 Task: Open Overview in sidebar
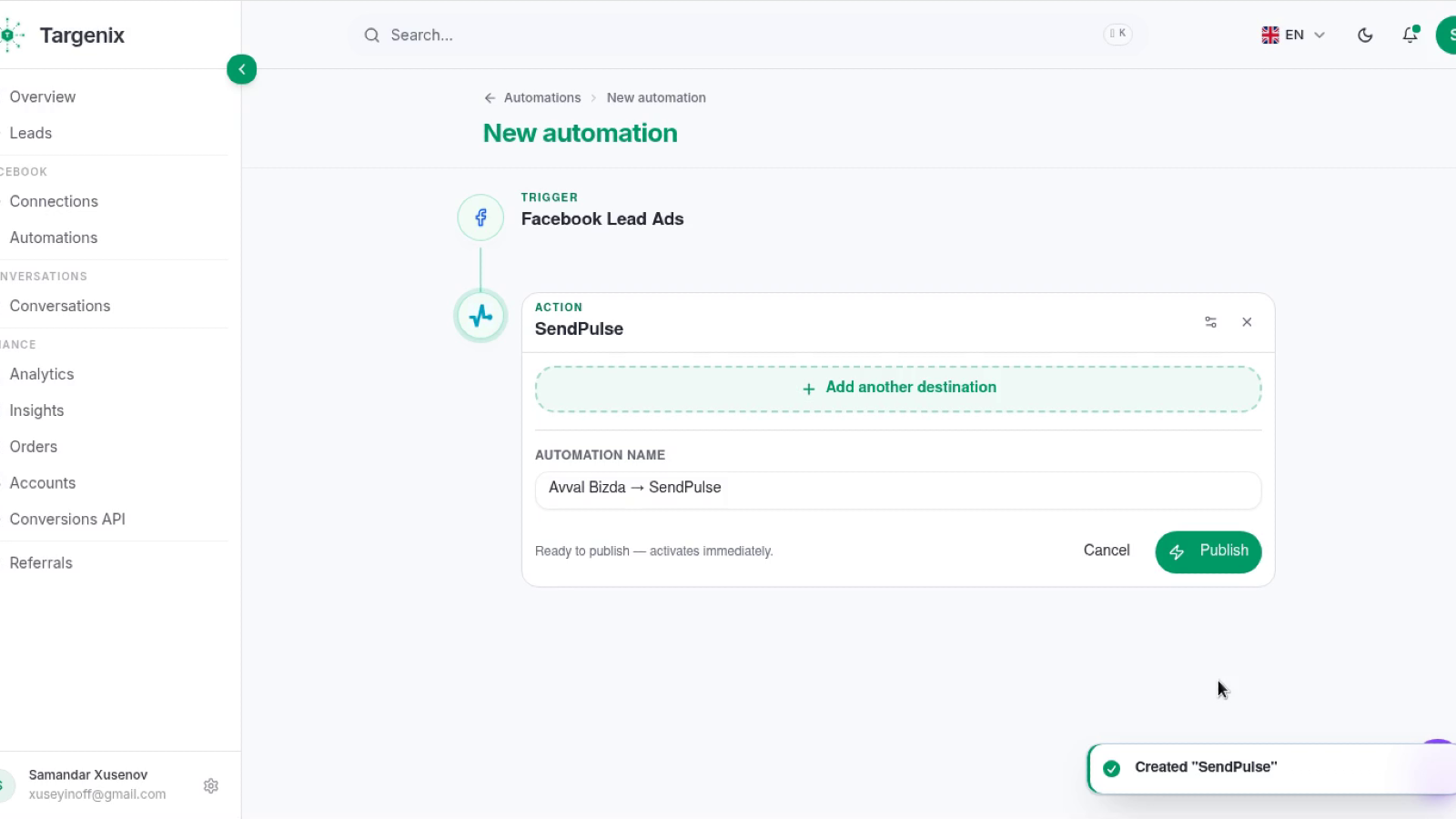pyautogui.click(x=43, y=96)
